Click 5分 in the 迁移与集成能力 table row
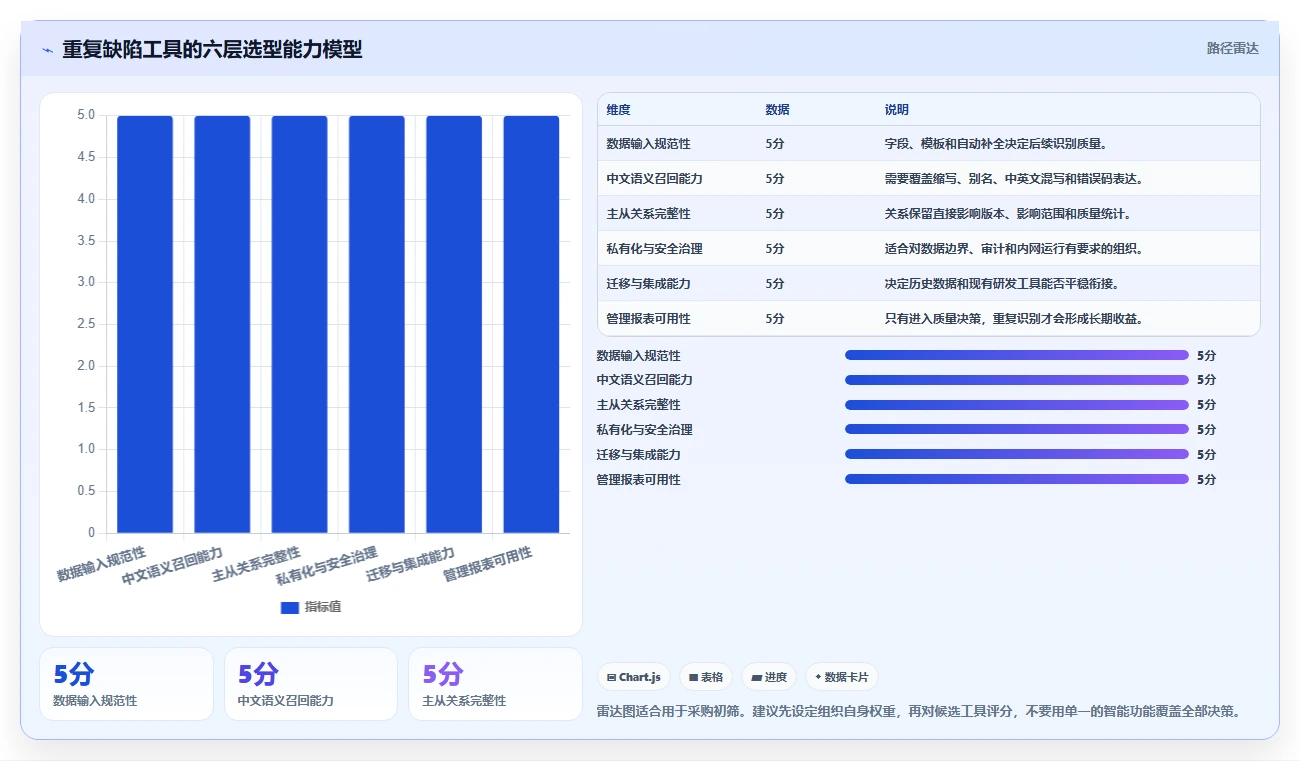Image resolution: width=1300 pixels, height=761 pixels. 775,284
